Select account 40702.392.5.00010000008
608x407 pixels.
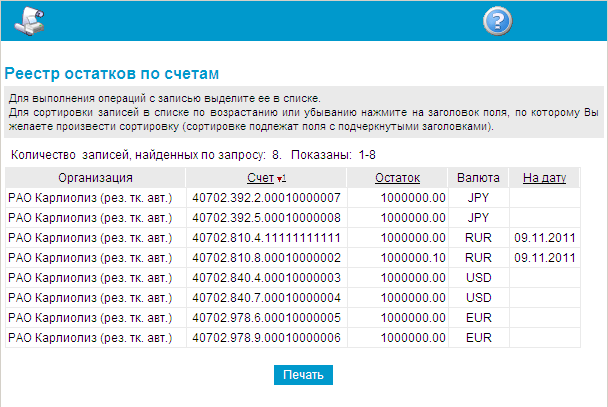[266, 218]
